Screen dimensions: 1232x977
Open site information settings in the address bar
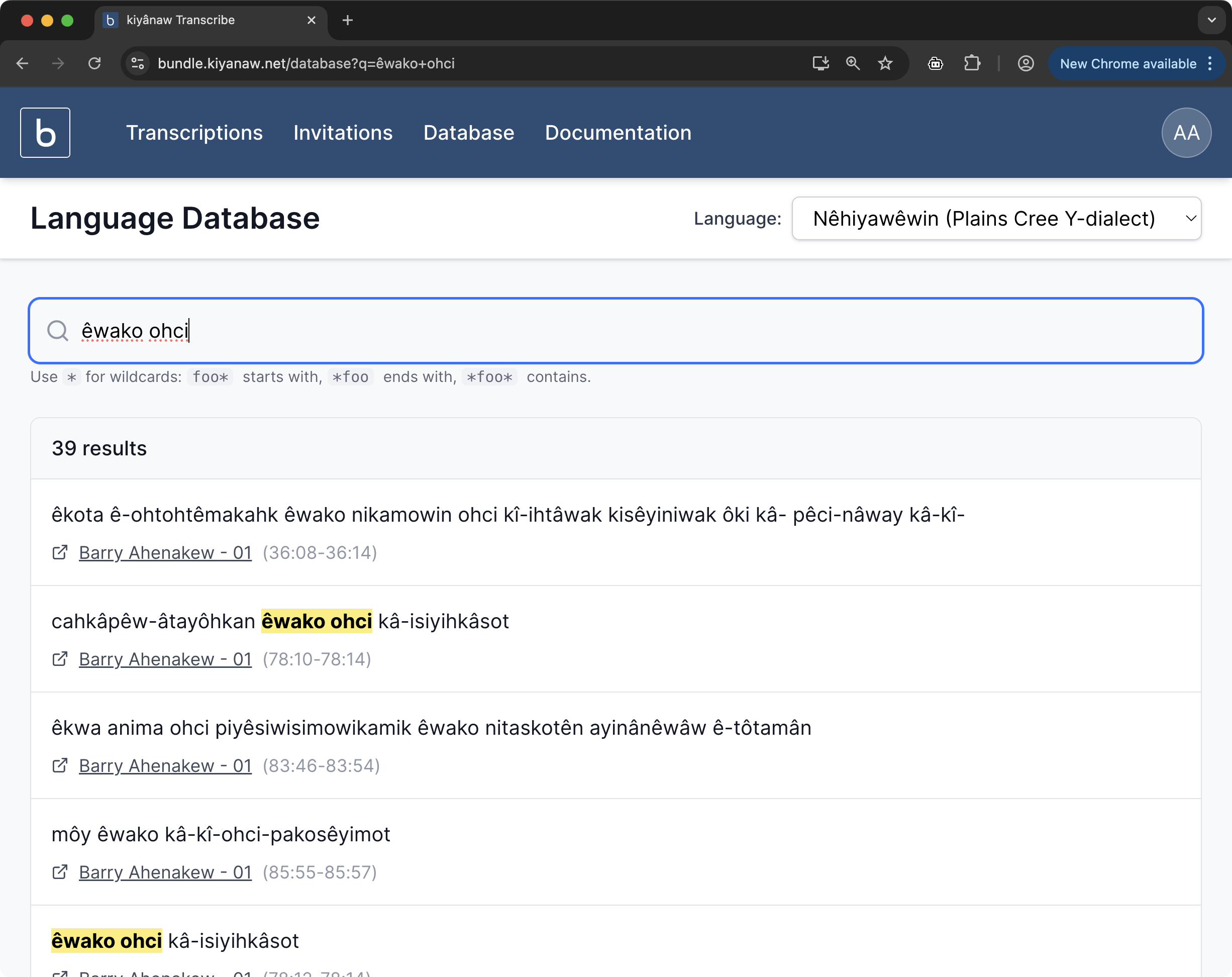pos(137,63)
